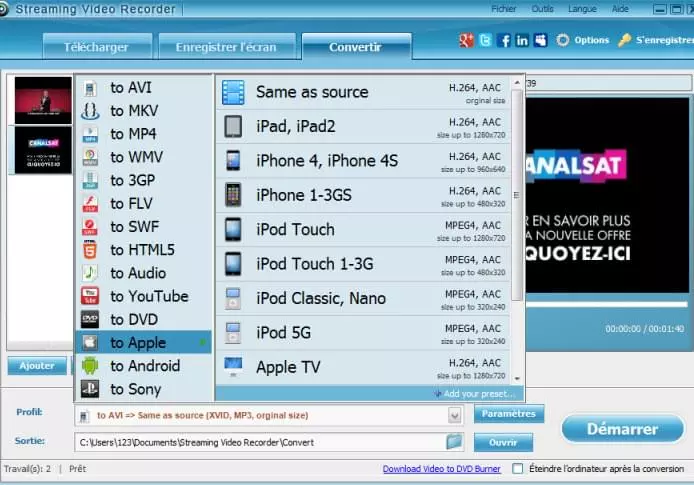
Task: Switch to the Convertir tab
Action: click(356, 46)
